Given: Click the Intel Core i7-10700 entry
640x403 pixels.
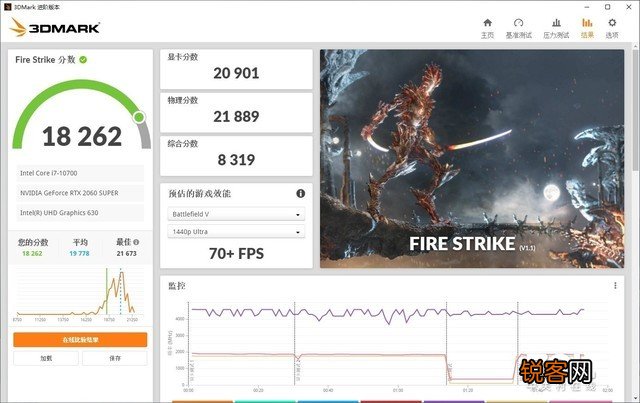Looking at the screenshot, I should (x=80, y=173).
